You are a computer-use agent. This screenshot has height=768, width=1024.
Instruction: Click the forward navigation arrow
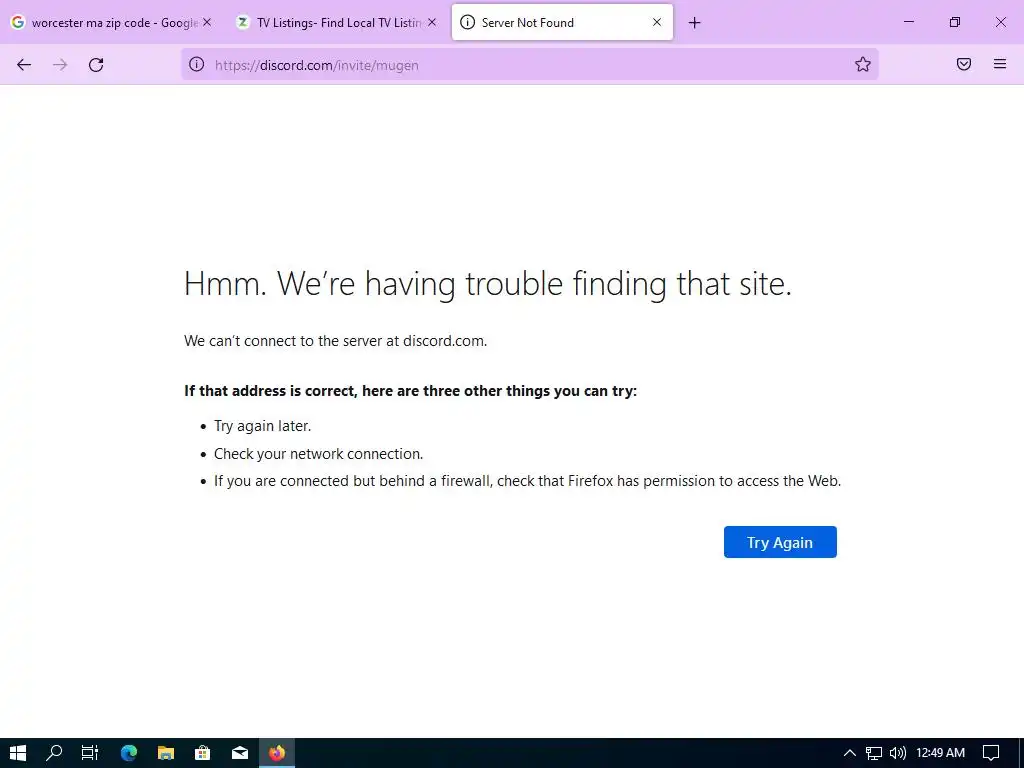coord(60,65)
